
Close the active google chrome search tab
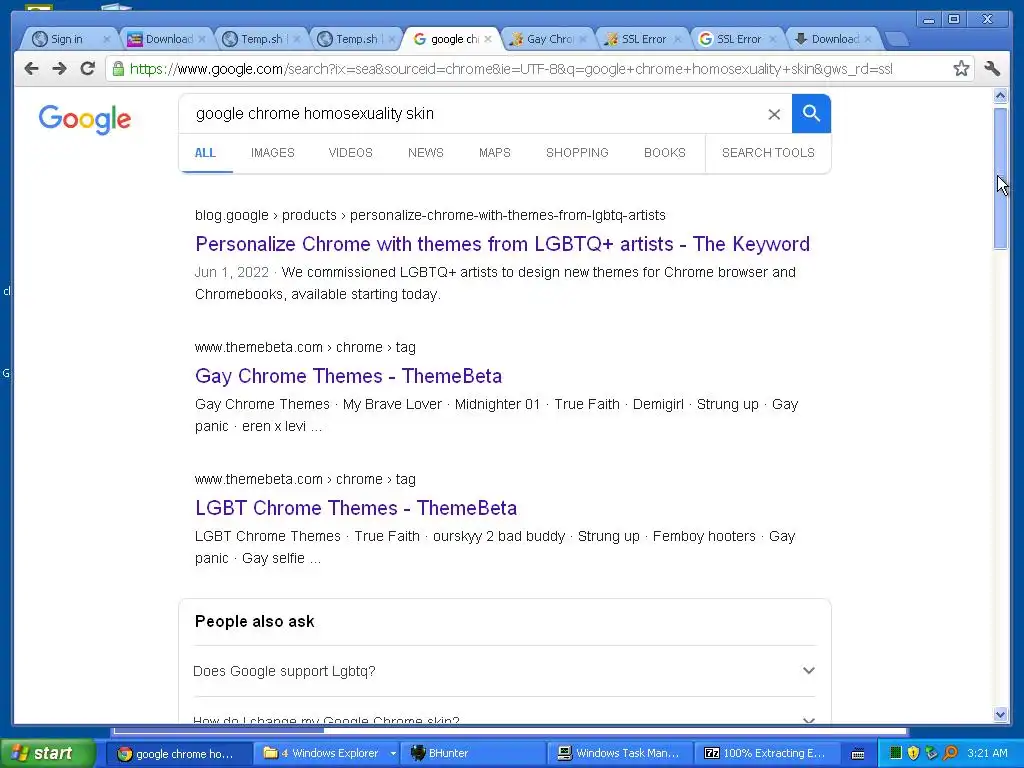point(488,39)
